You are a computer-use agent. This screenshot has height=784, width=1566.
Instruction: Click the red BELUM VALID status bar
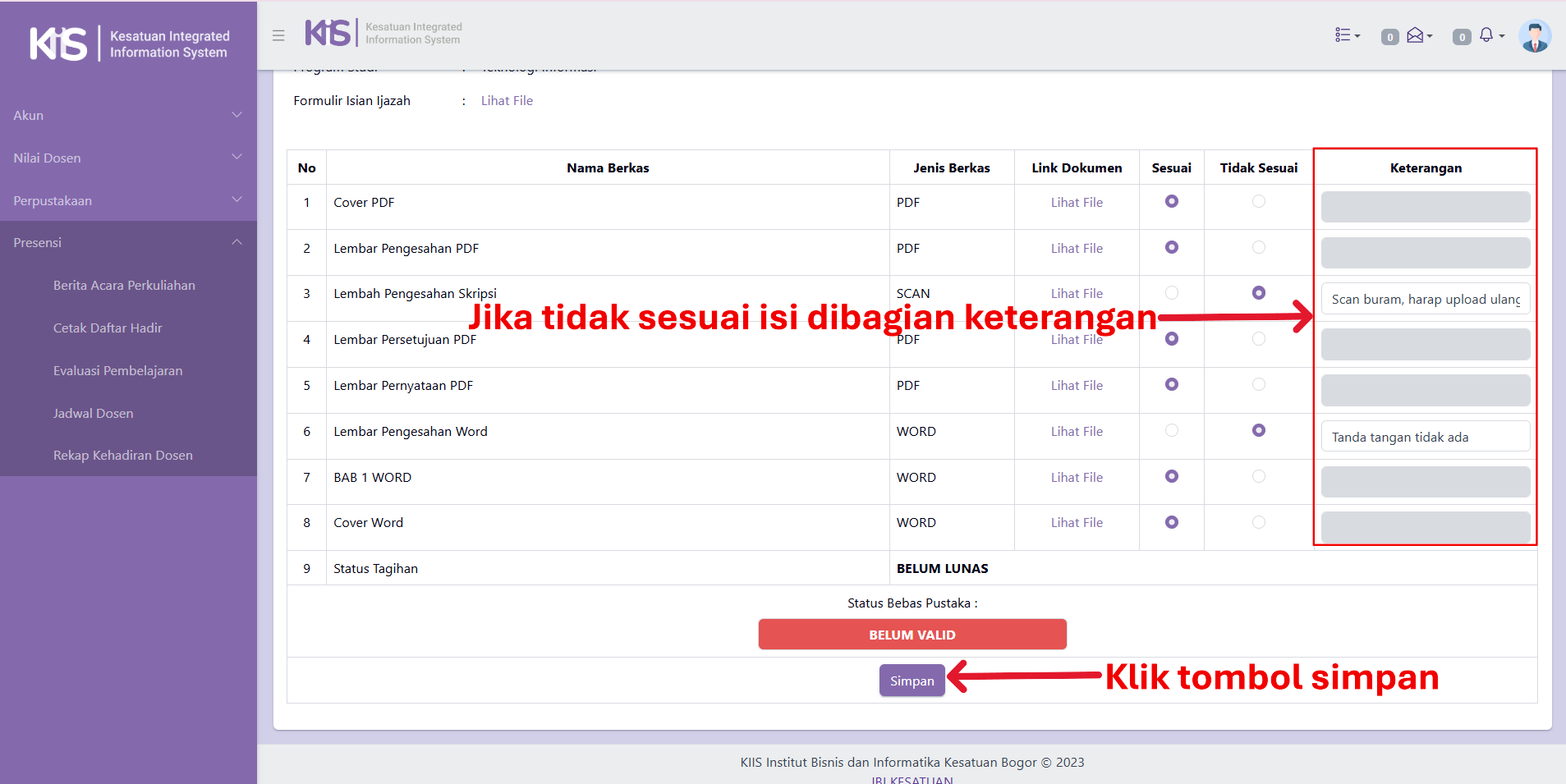tap(912, 635)
